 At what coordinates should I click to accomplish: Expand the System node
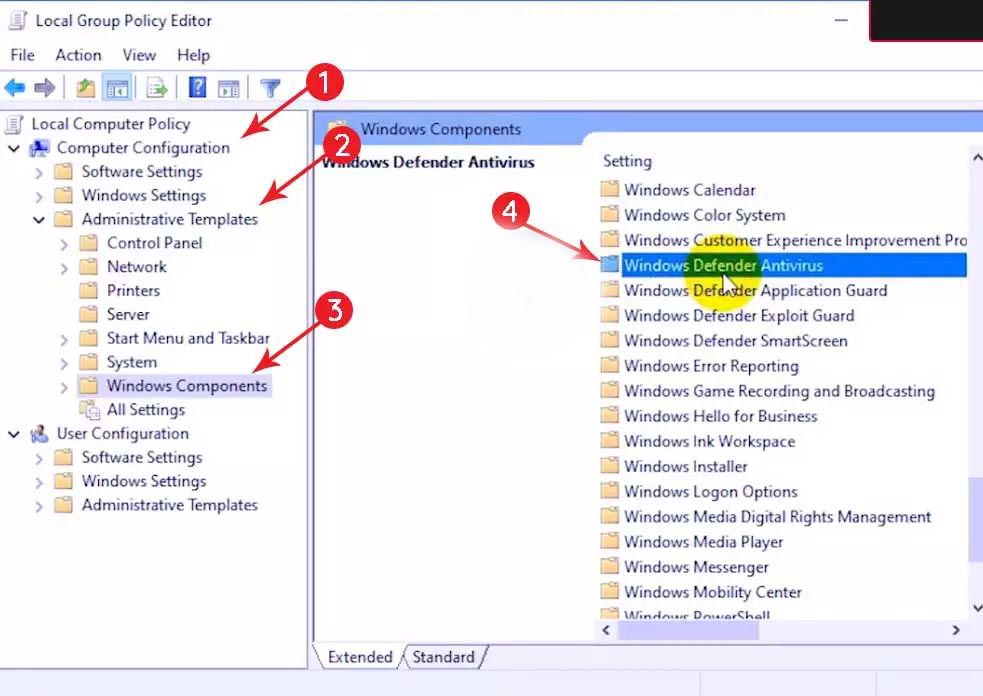pos(64,363)
